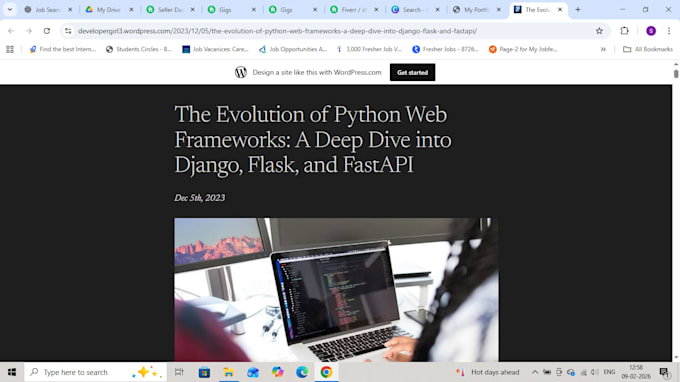Click the 'Dec 5th, 2023' date
Image resolution: width=680 pixels, height=382 pixels.
tap(199, 198)
